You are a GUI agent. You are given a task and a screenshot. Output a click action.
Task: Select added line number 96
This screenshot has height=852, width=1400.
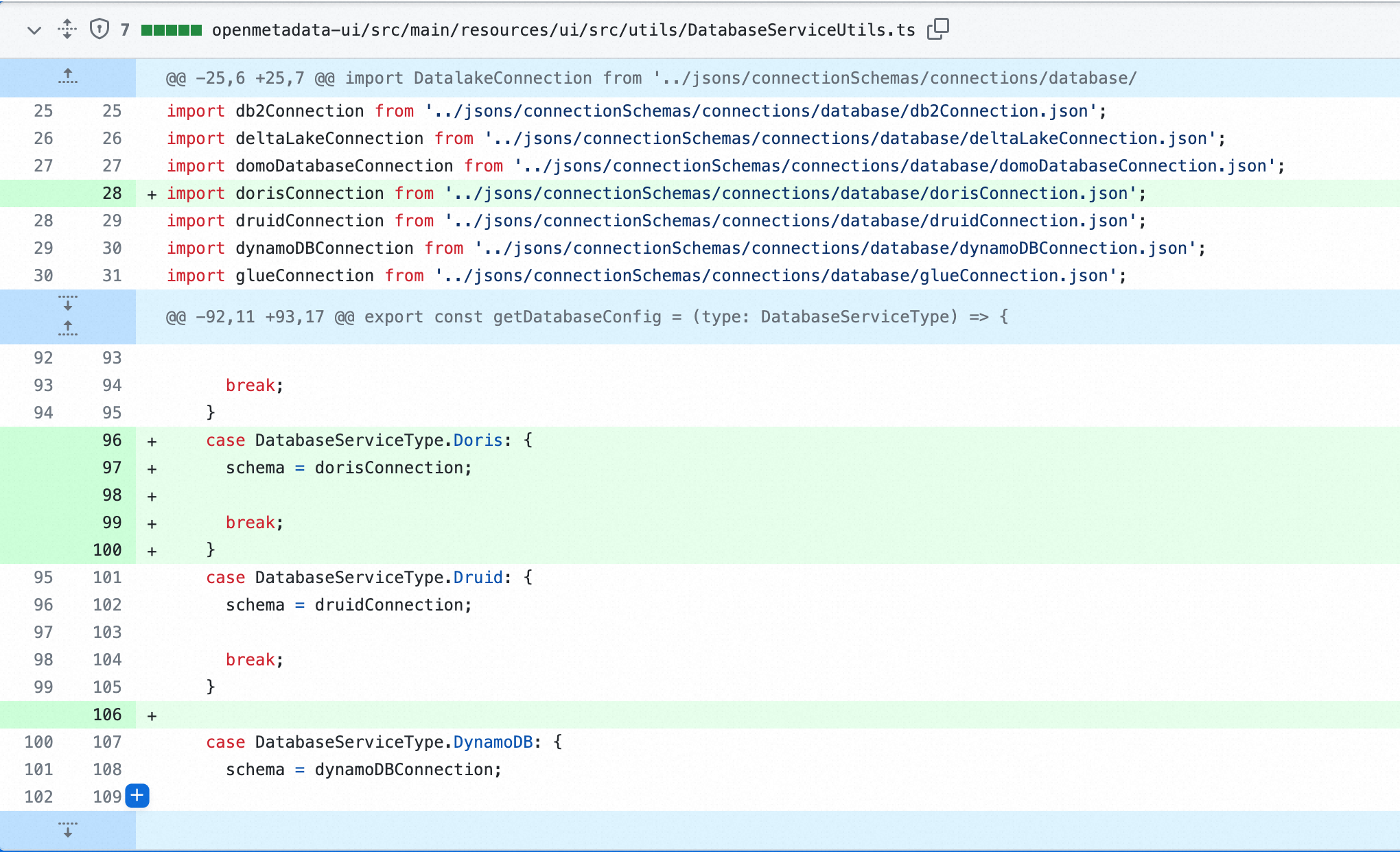(111, 440)
